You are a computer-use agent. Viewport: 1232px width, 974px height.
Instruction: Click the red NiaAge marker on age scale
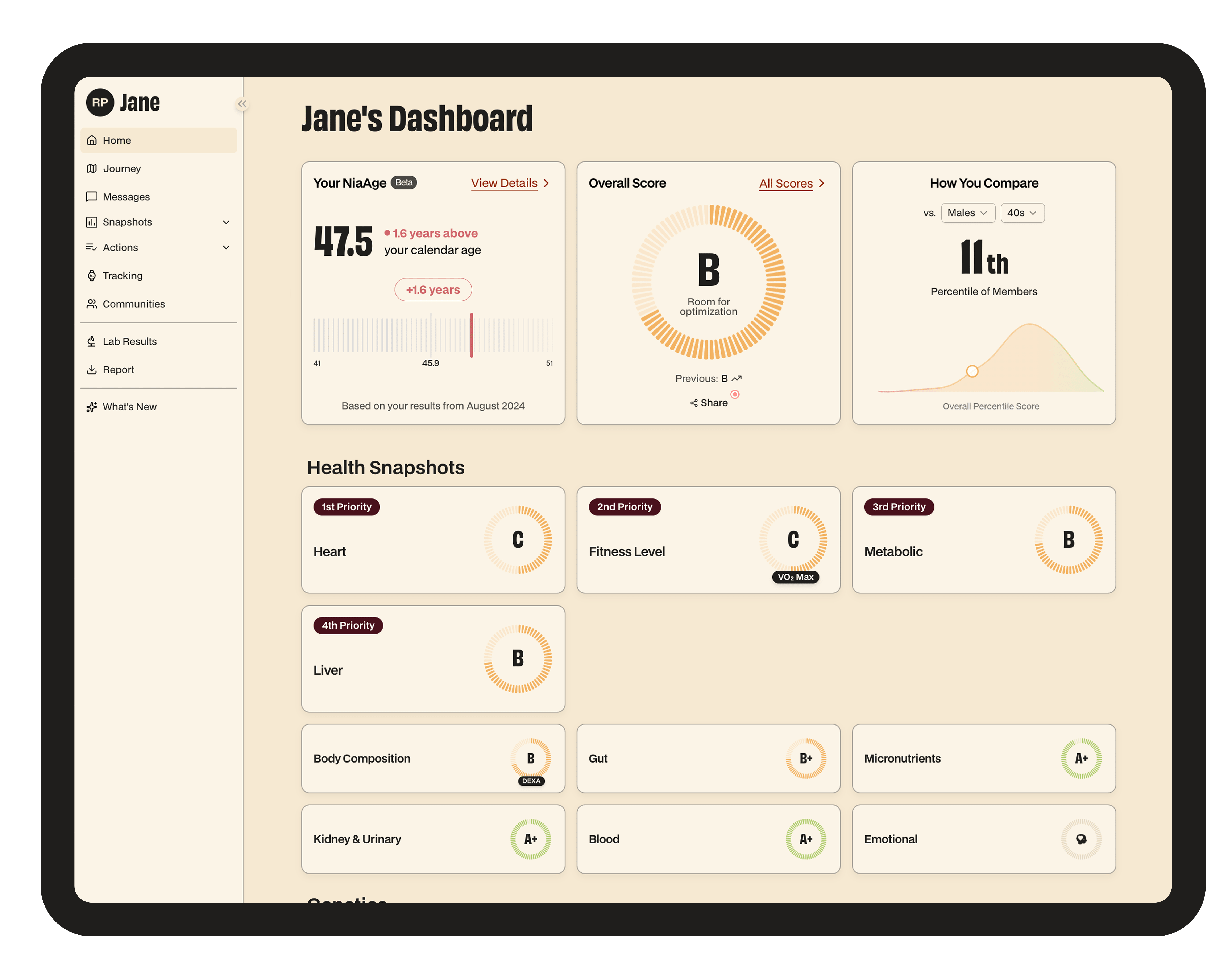click(x=471, y=335)
